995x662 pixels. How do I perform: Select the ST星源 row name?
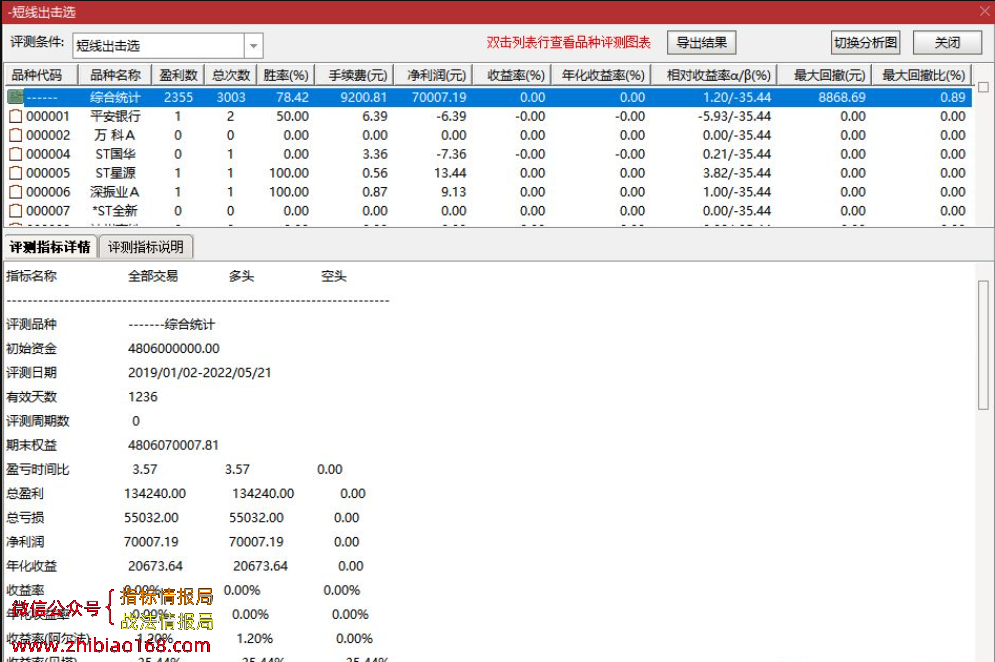pos(115,173)
